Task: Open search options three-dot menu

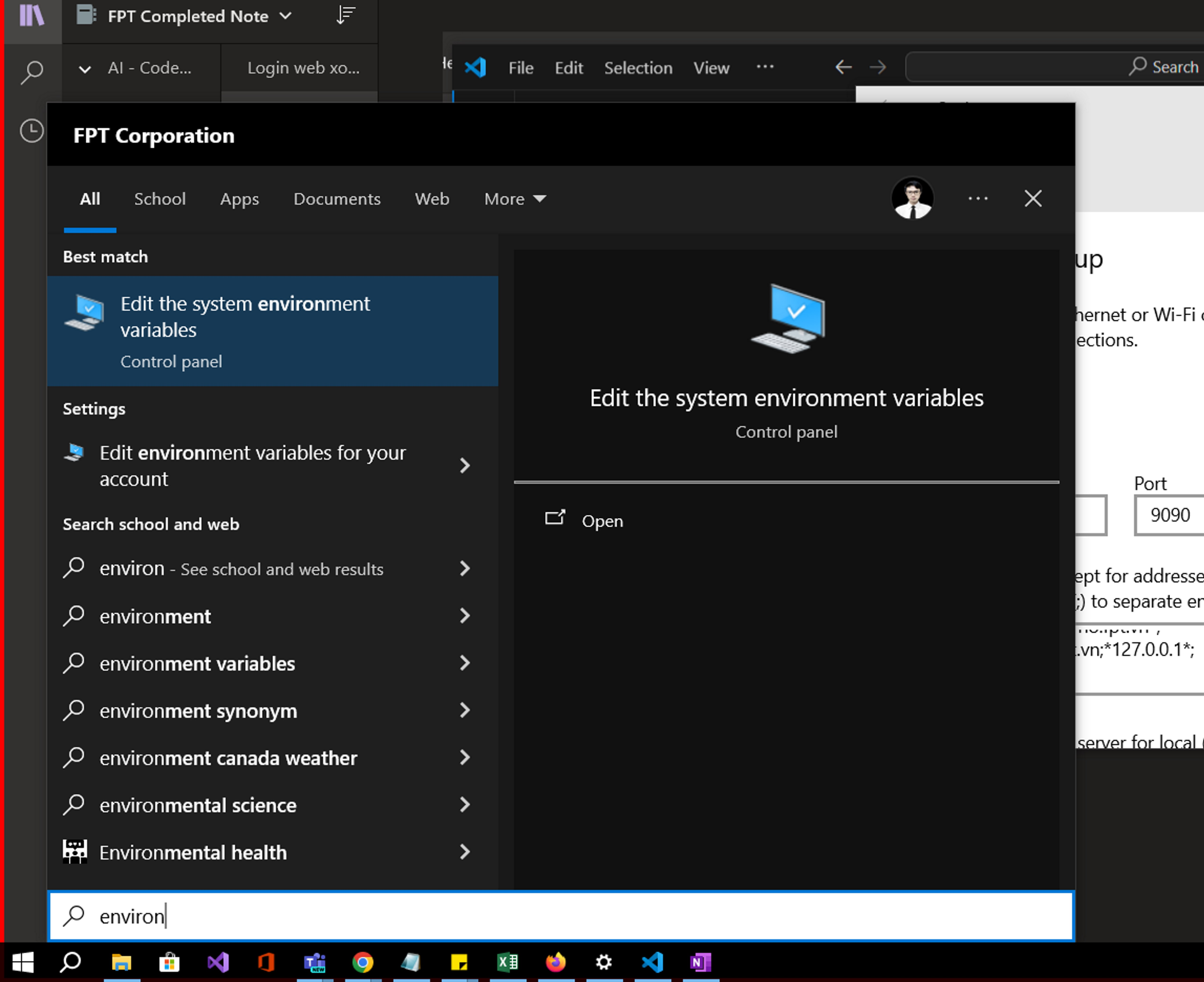Action: (977, 198)
